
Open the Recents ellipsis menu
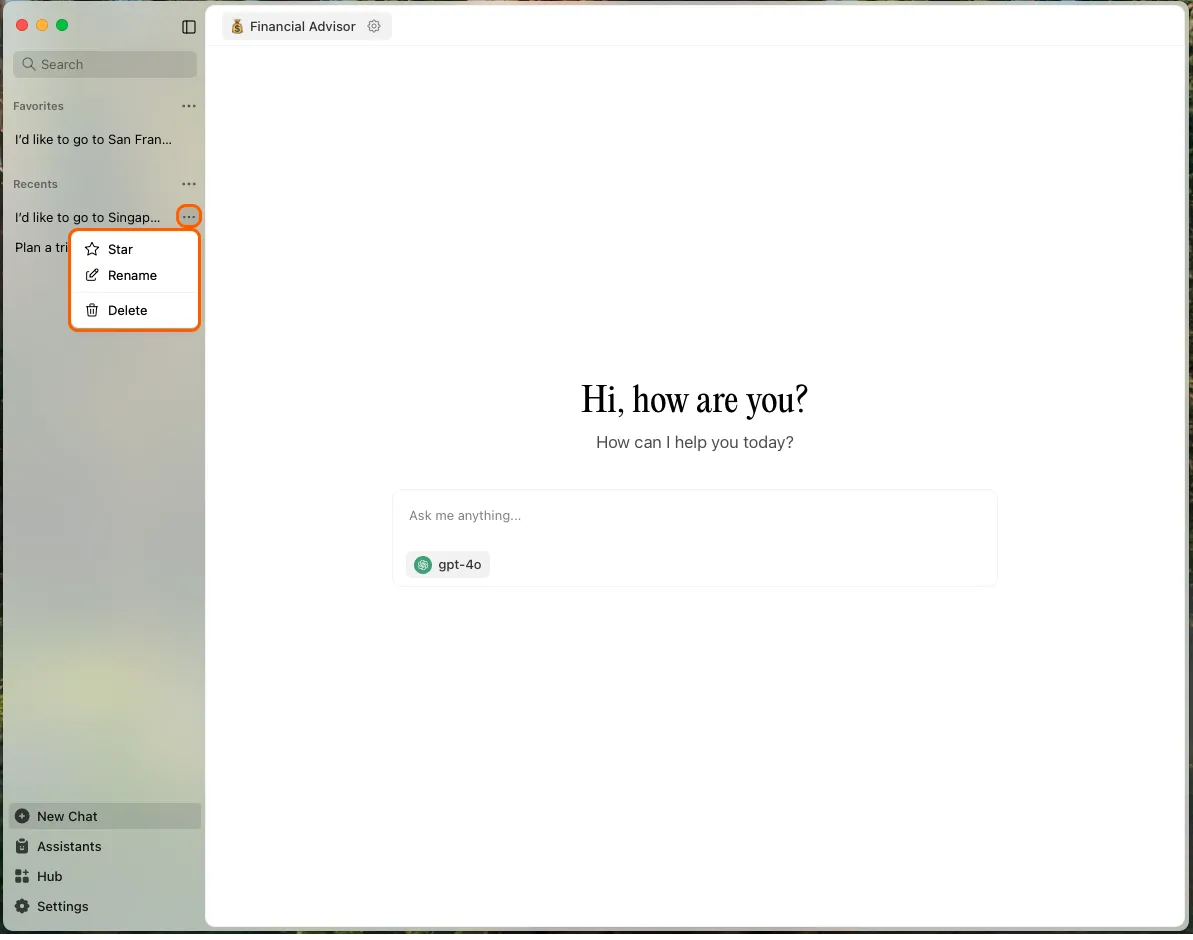click(189, 184)
